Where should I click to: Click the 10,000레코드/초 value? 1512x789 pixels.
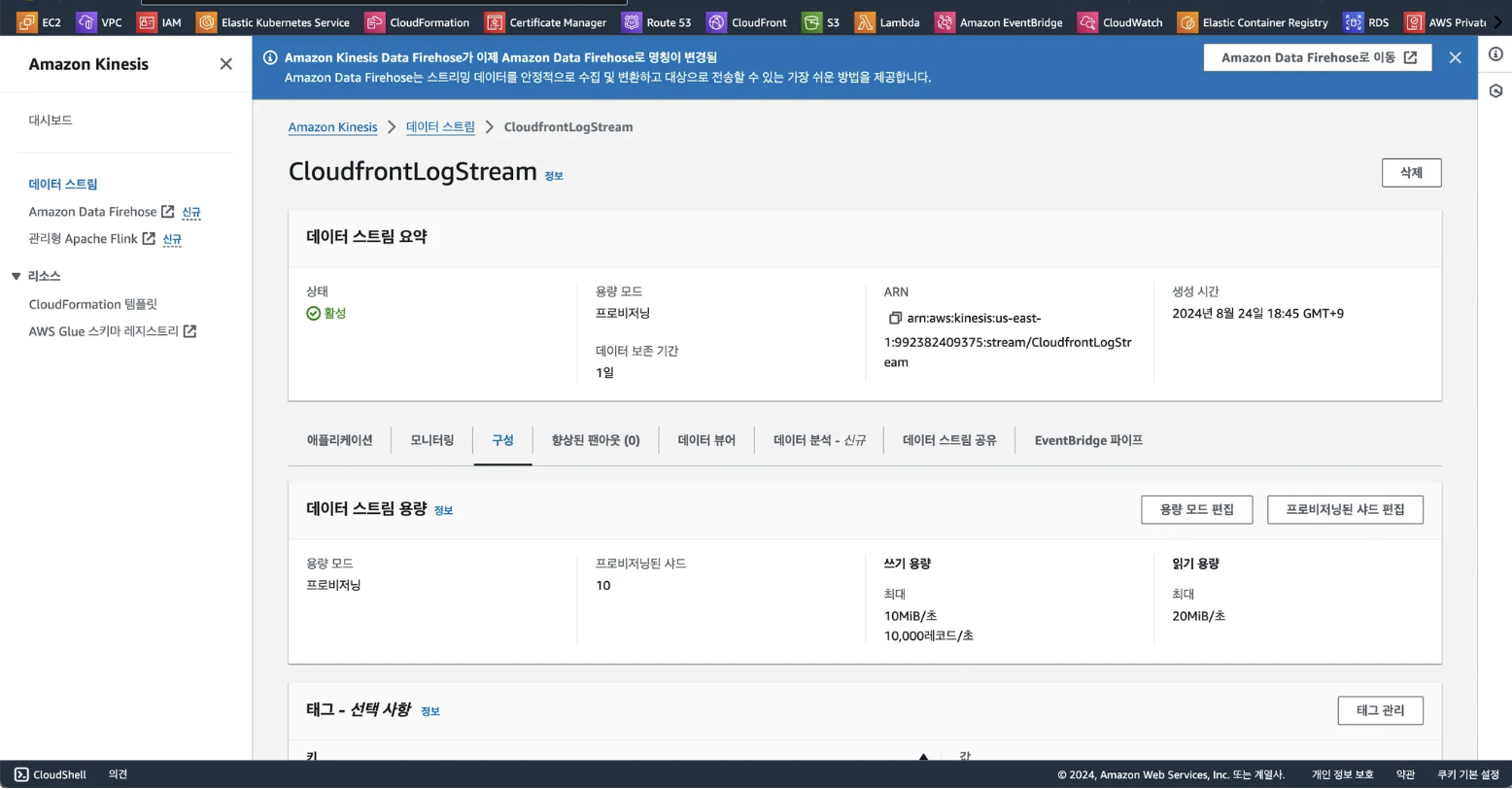[x=929, y=635]
